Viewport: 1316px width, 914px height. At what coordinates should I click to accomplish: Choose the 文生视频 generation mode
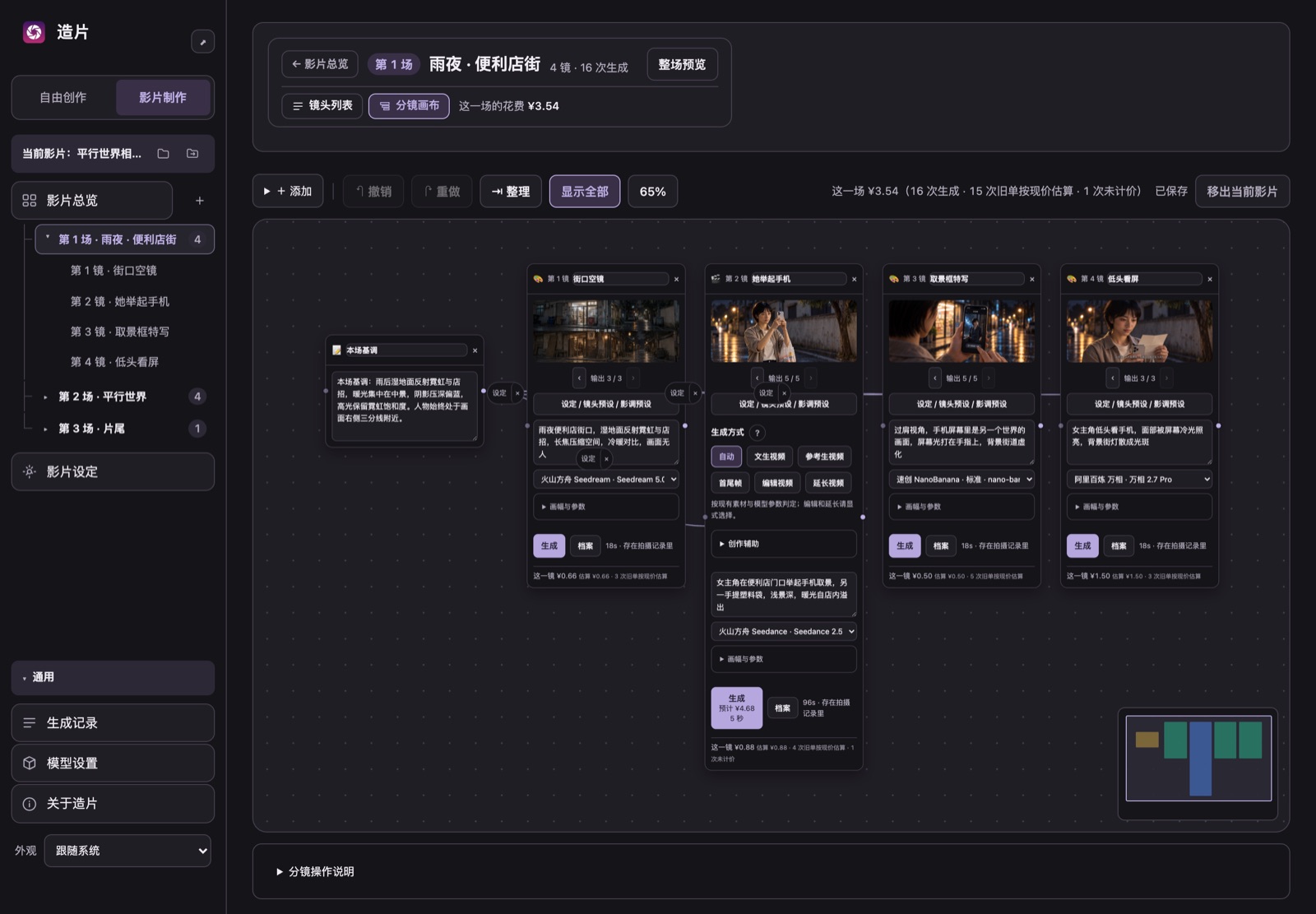coord(769,457)
